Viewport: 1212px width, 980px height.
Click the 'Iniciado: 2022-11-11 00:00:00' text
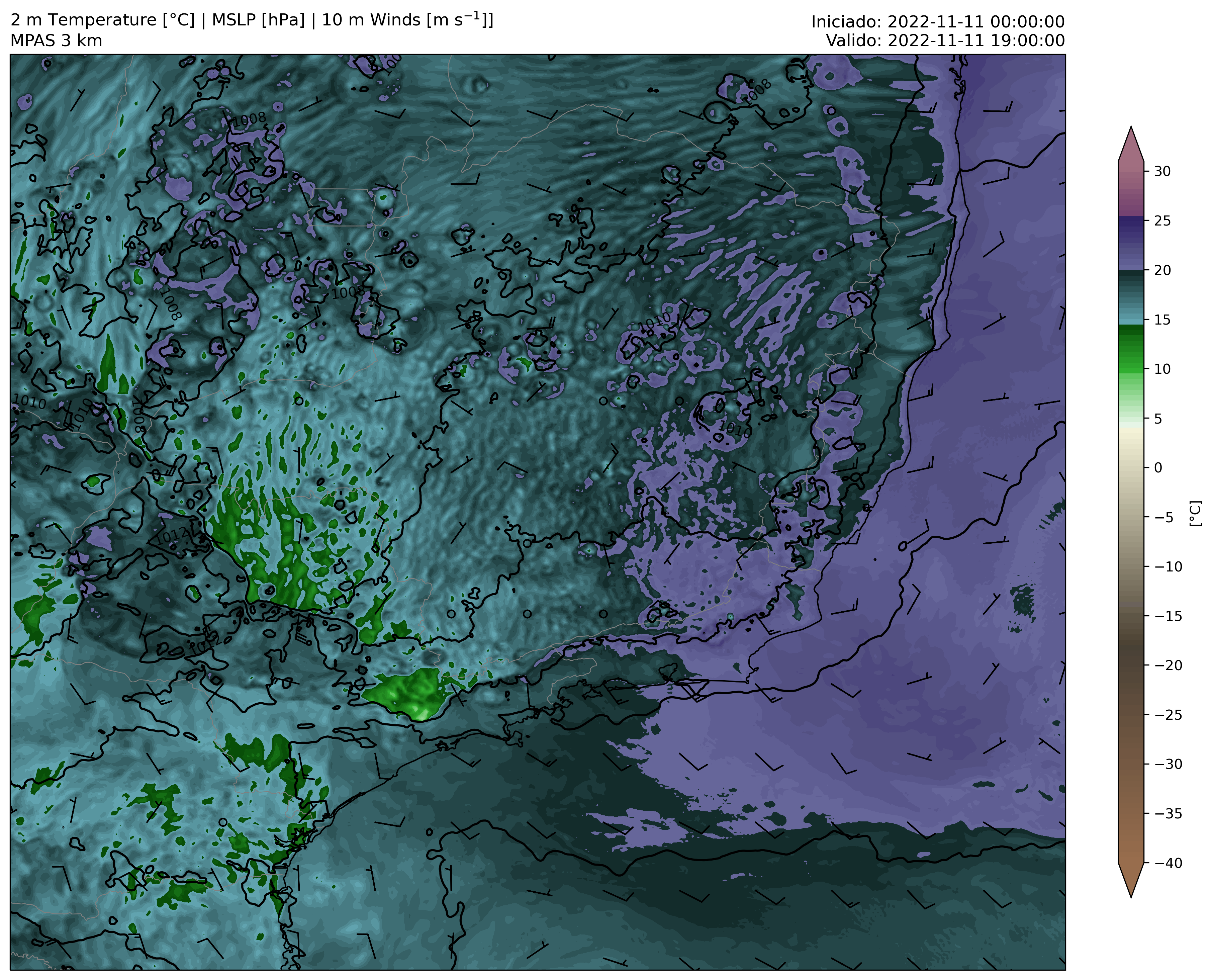click(938, 22)
